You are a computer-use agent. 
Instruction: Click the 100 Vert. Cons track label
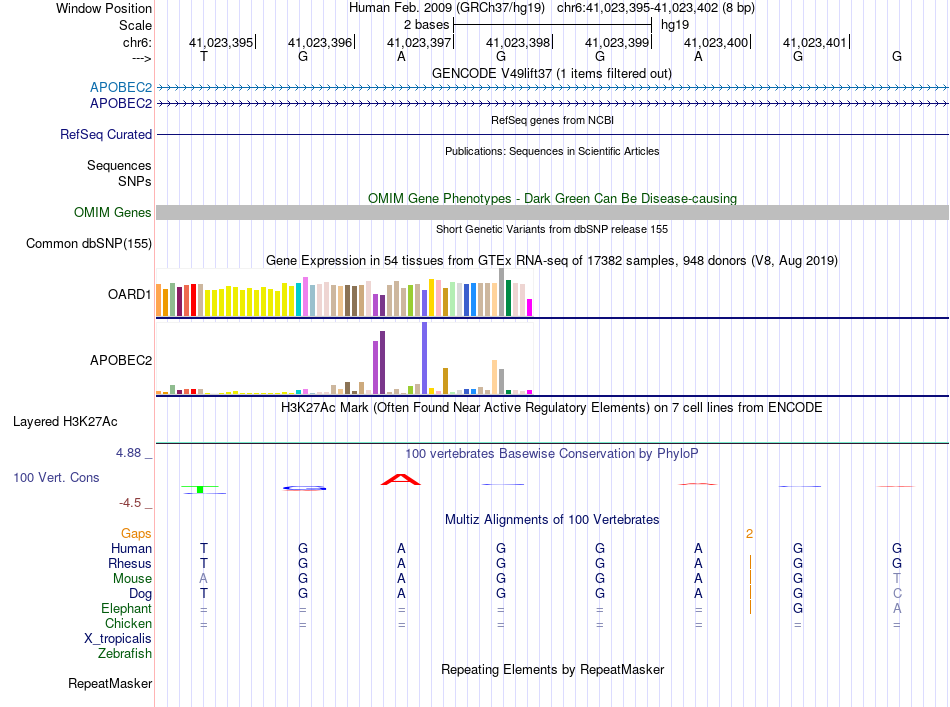point(56,477)
